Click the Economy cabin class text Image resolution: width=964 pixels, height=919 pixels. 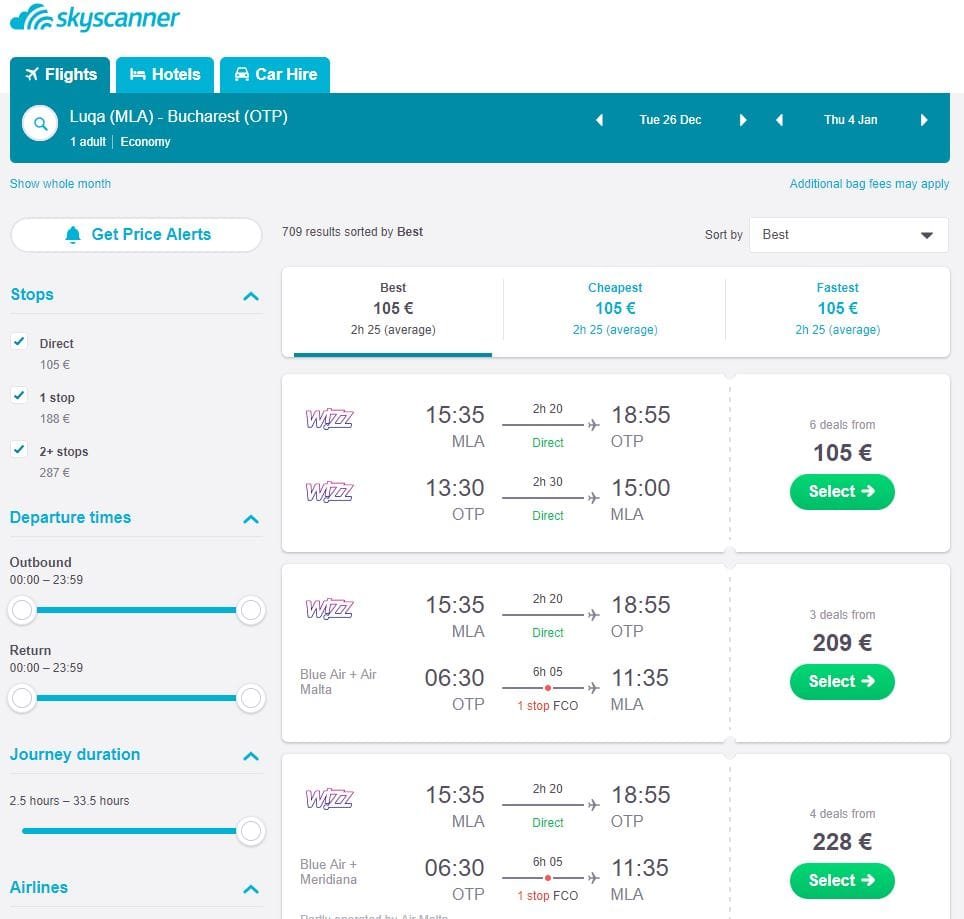tap(145, 142)
